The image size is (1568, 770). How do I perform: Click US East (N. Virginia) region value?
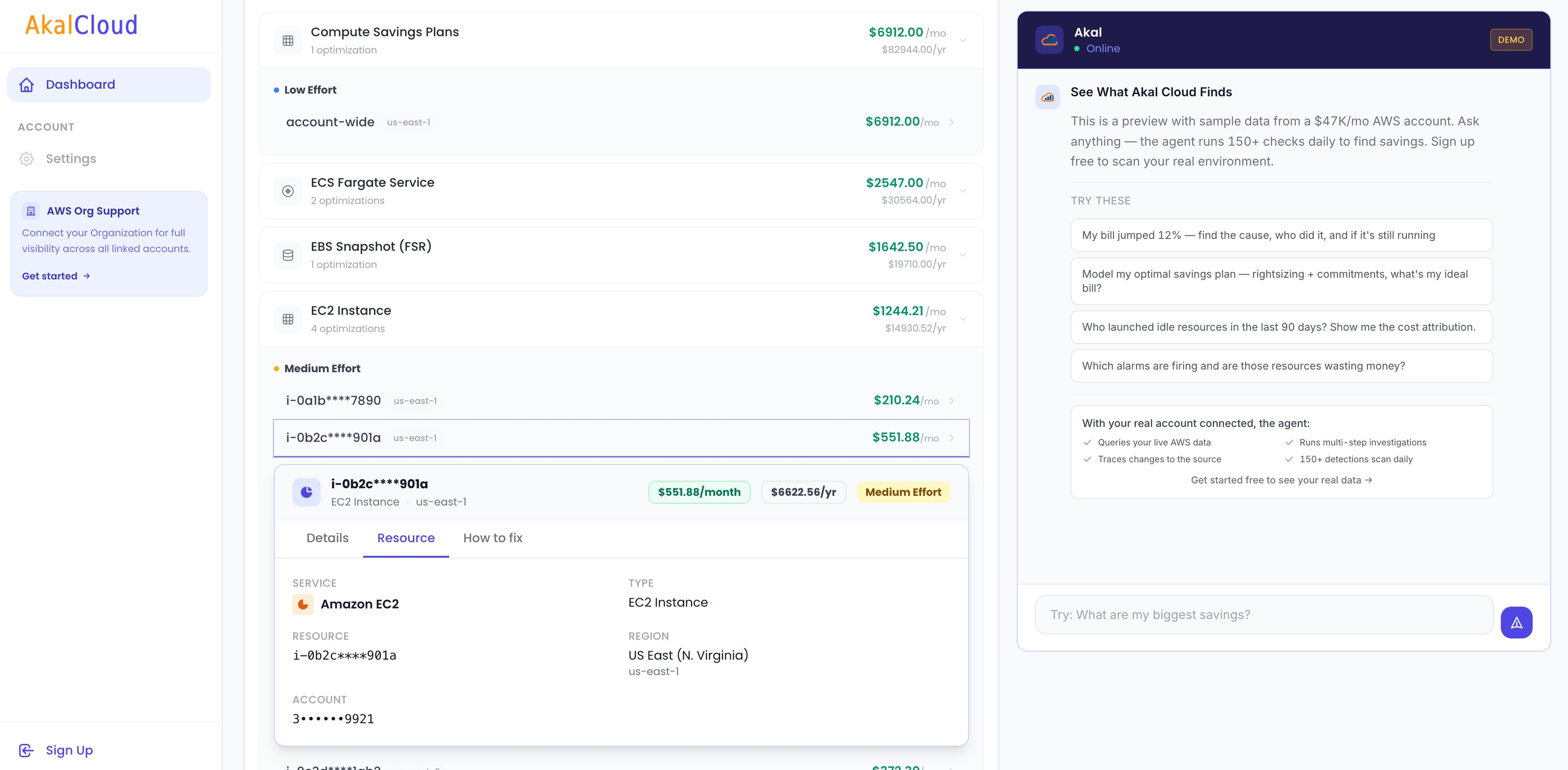(x=688, y=656)
